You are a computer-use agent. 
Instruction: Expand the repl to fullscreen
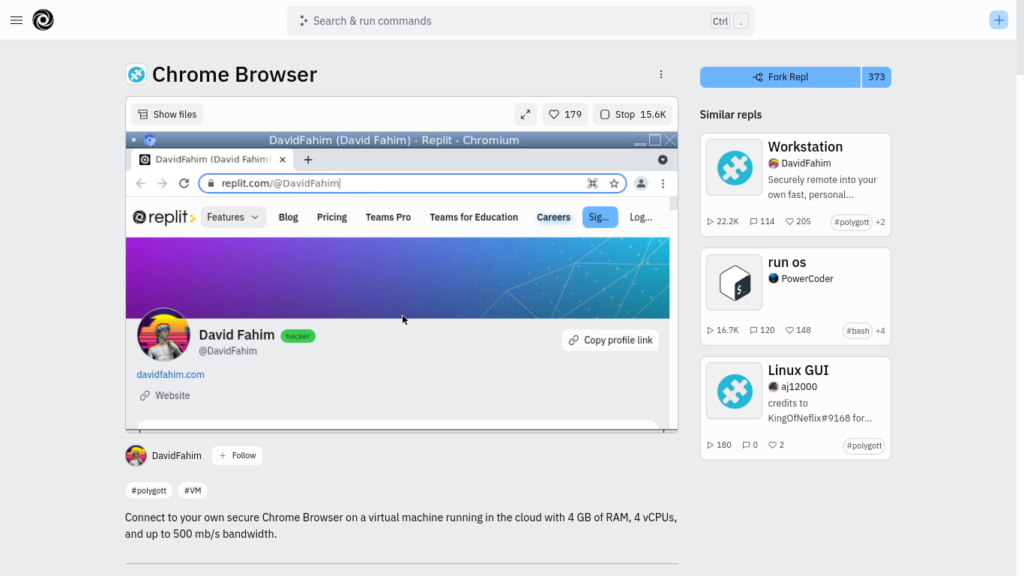(x=525, y=114)
